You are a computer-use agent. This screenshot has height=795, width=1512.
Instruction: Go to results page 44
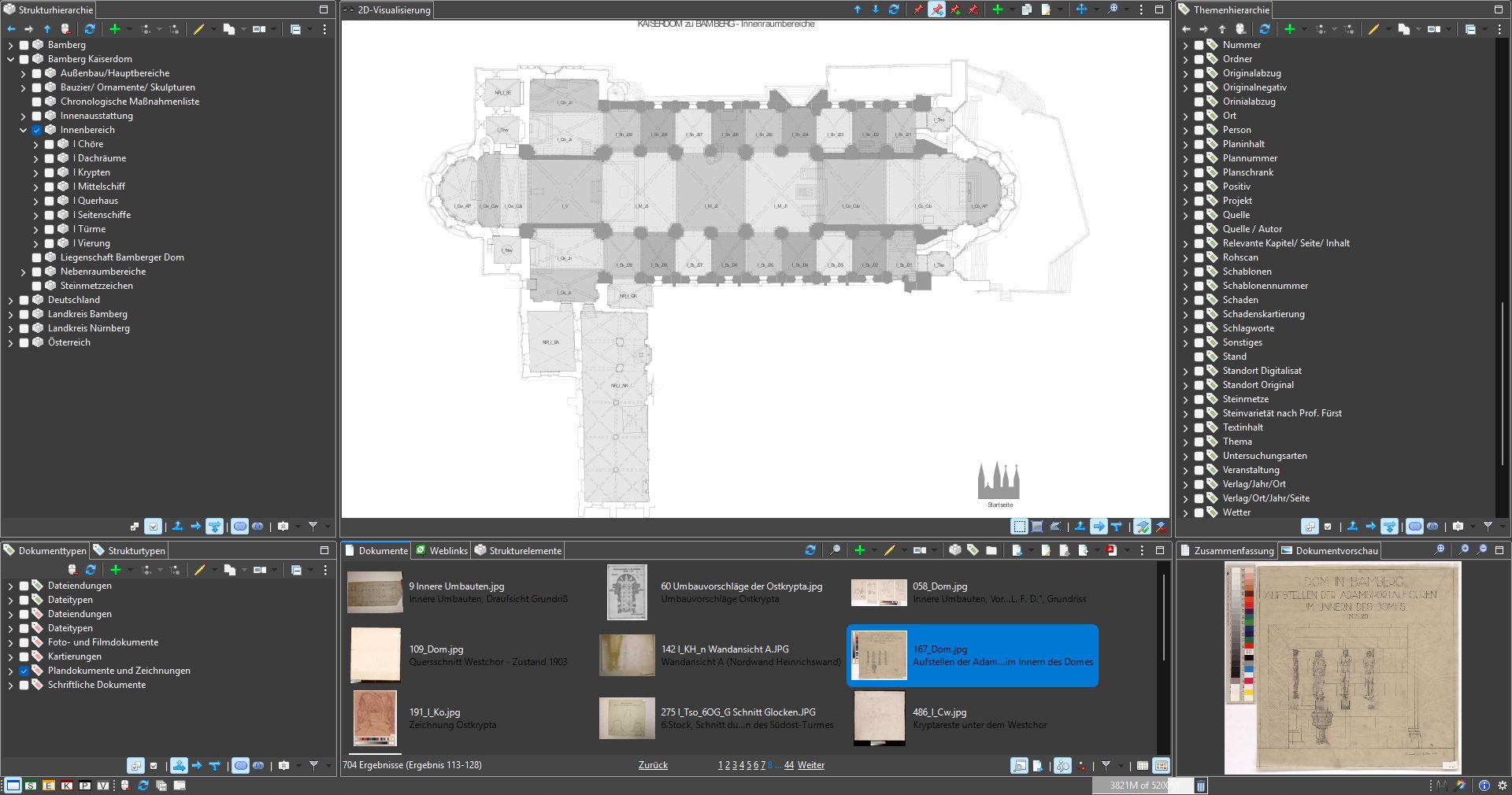click(788, 765)
